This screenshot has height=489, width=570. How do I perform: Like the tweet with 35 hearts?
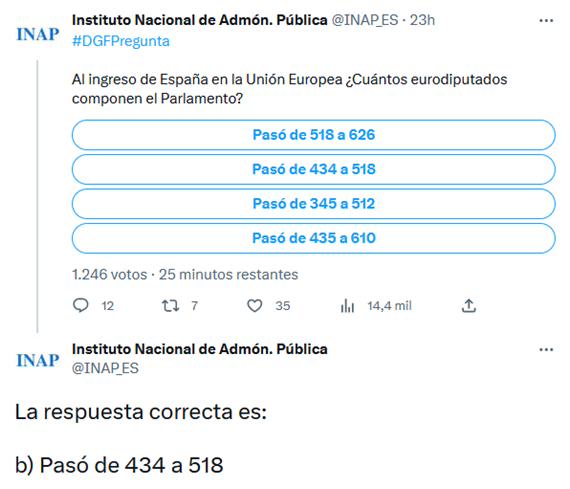click(x=254, y=305)
